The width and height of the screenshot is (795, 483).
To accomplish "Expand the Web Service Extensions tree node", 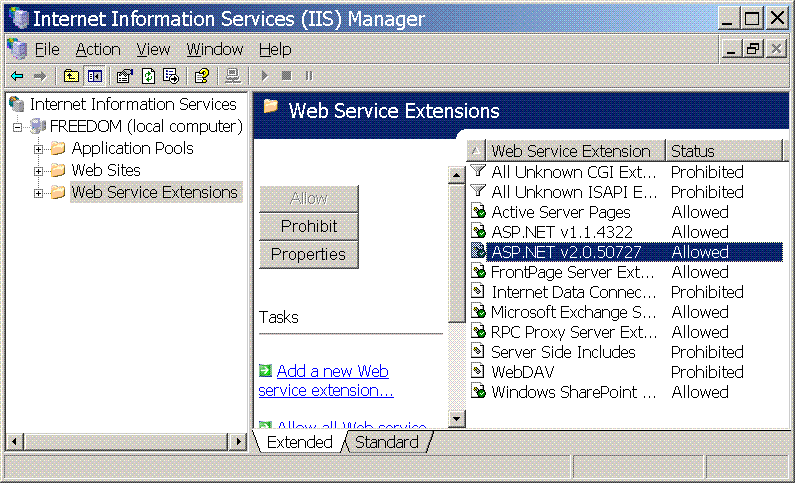I will [38, 194].
